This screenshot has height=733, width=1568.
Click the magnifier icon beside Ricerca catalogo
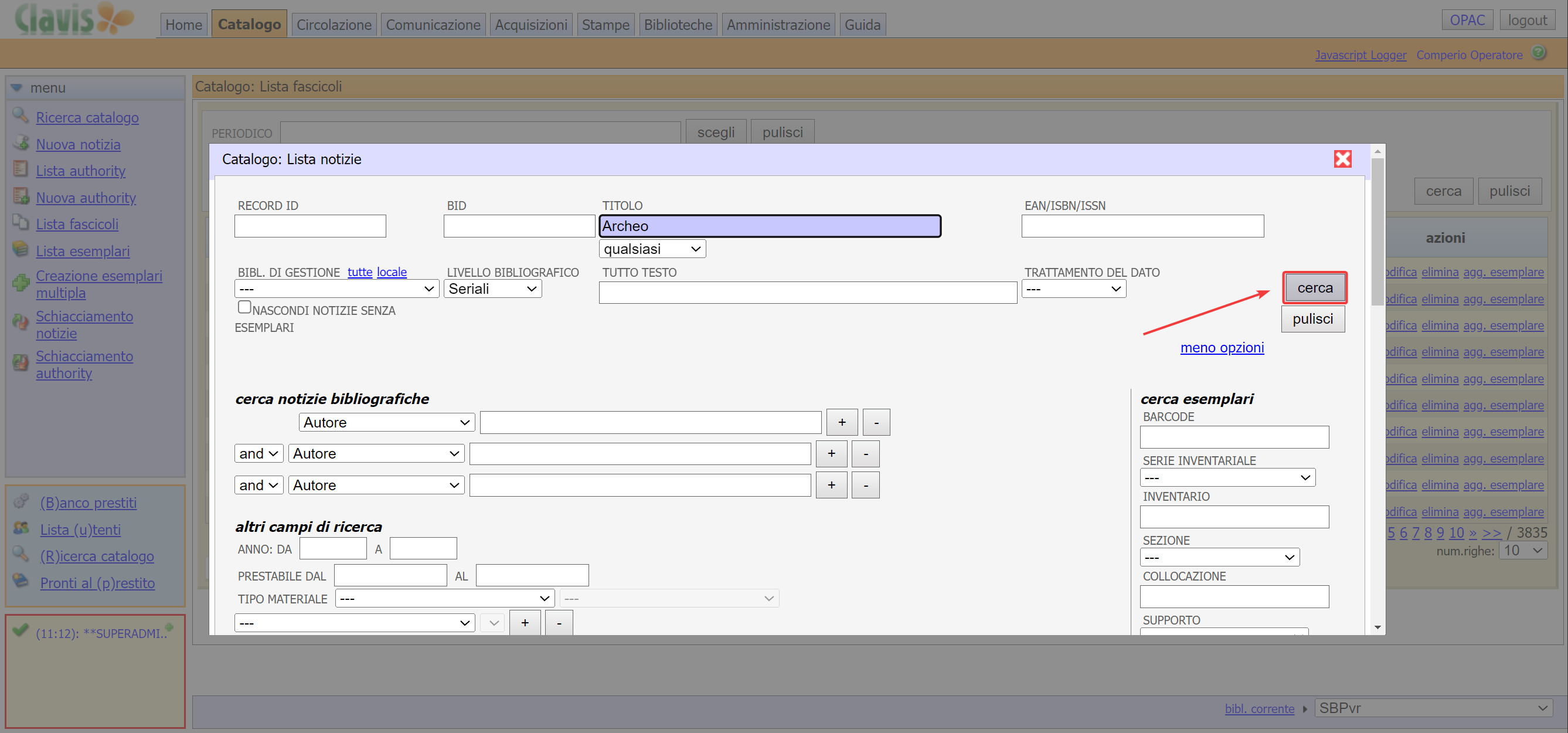[x=20, y=116]
